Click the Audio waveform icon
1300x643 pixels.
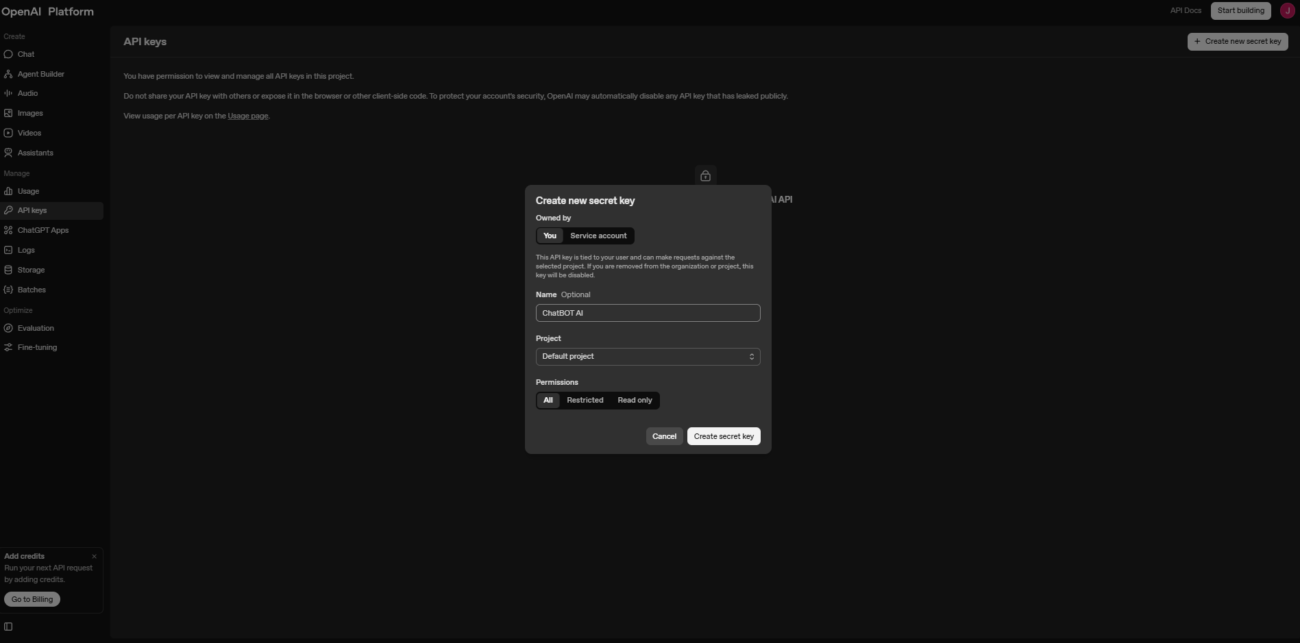8,93
